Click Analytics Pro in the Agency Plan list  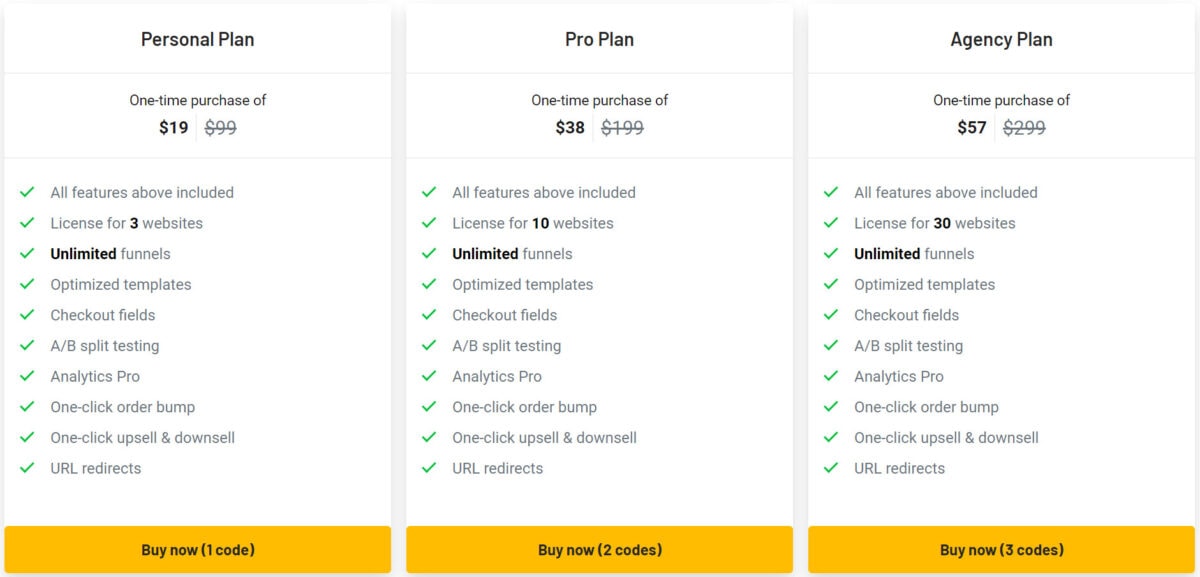pos(898,376)
